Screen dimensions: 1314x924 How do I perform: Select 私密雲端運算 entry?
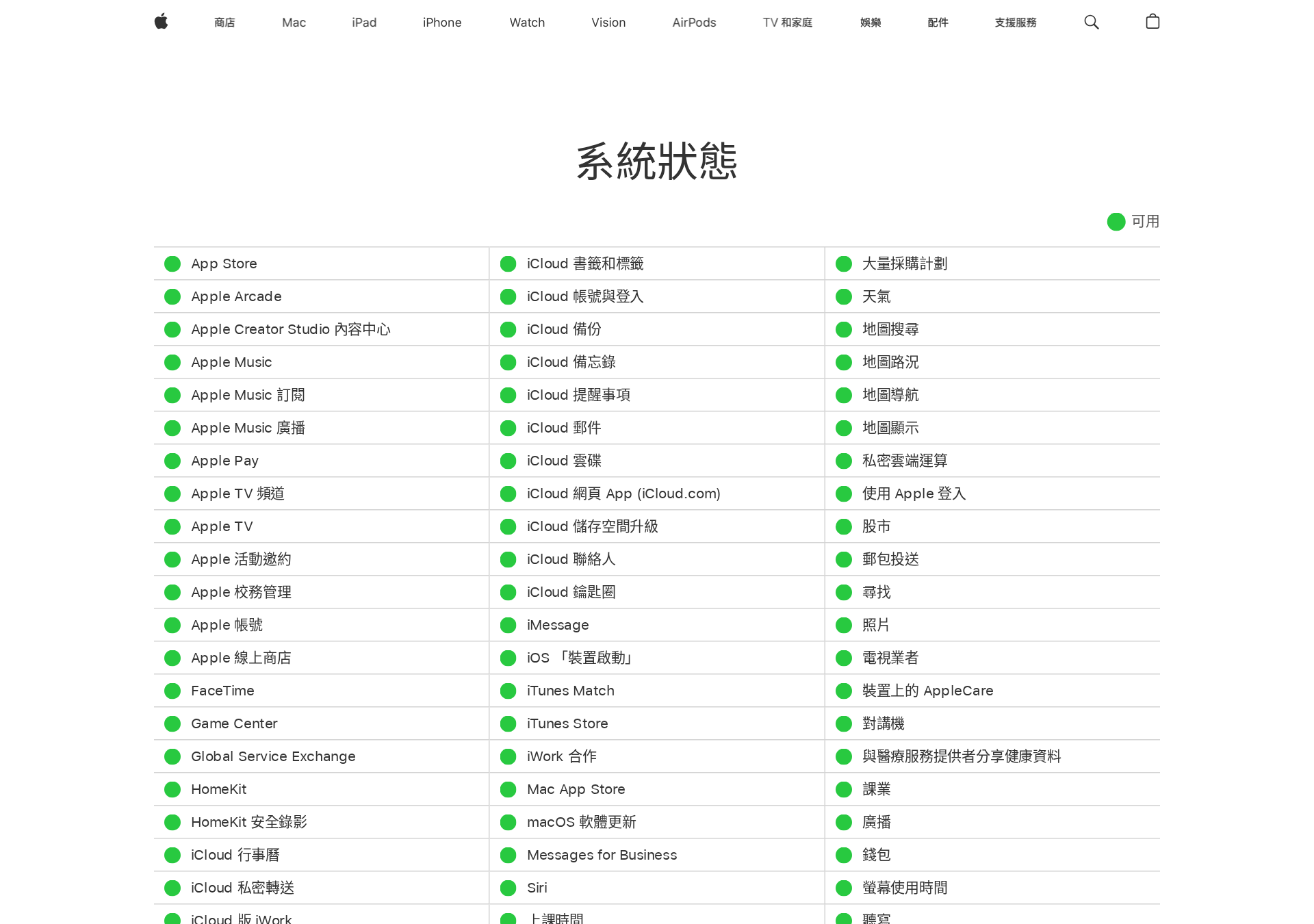click(x=905, y=461)
